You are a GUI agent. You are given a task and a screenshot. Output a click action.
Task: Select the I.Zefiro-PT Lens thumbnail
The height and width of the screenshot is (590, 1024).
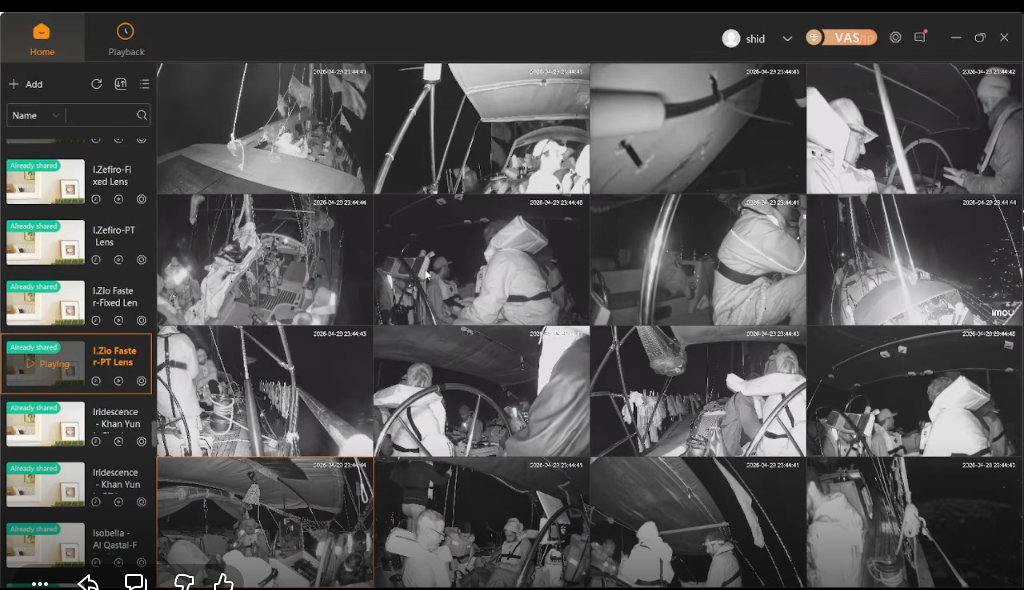[x=46, y=242]
